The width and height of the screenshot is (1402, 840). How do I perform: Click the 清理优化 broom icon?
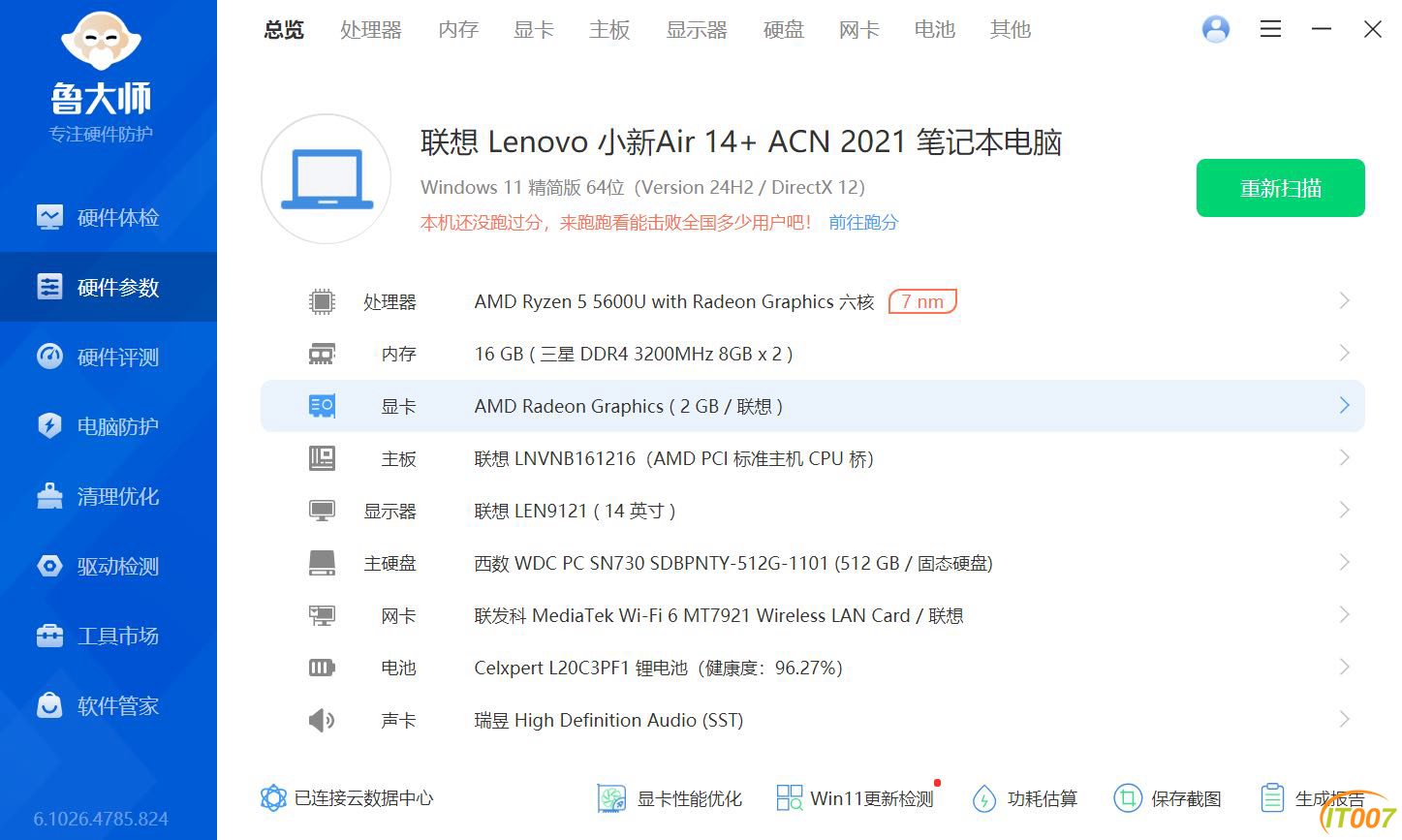click(49, 496)
